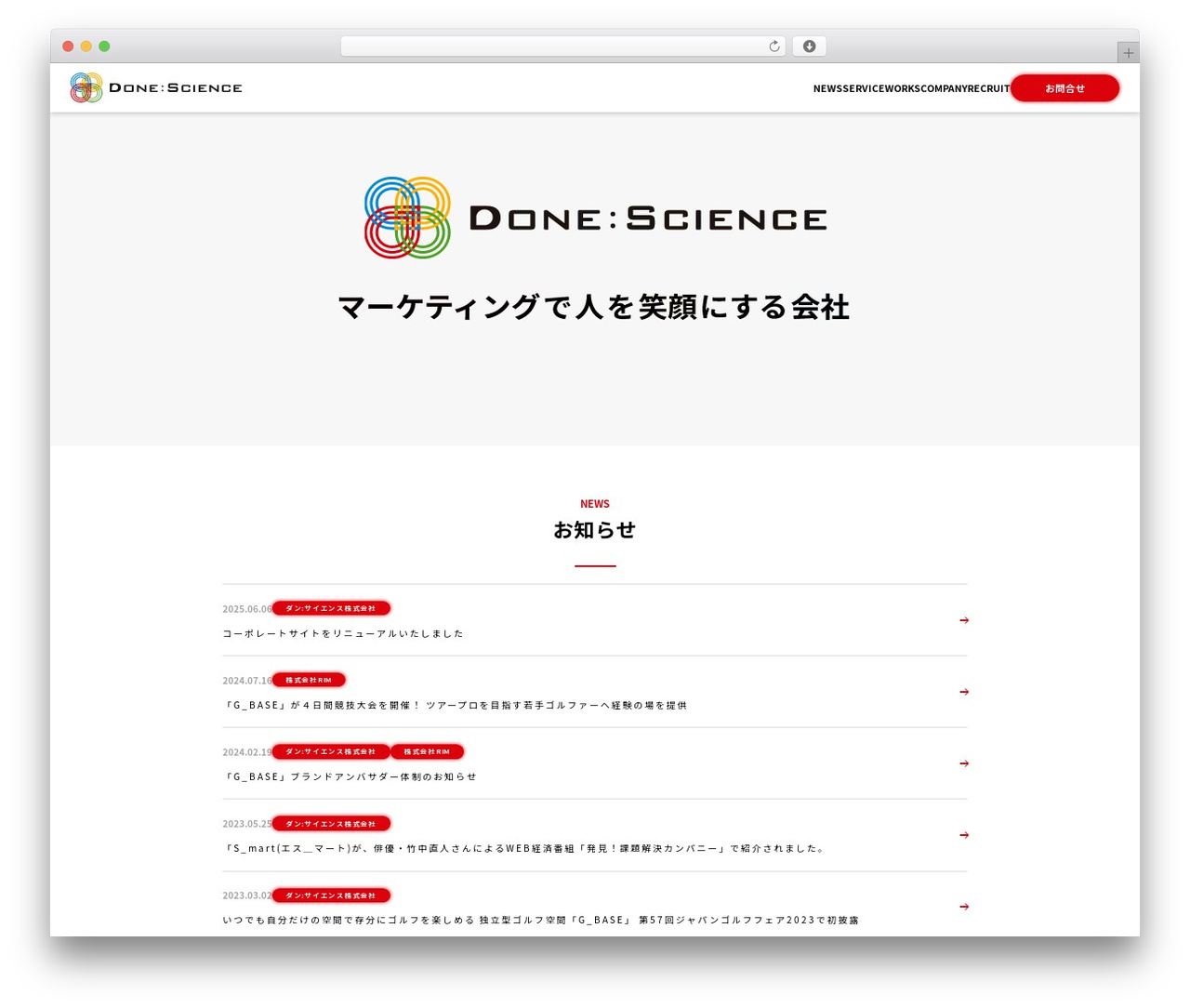This screenshot has height=1008, width=1190.
Task: Click the ダン:サイエンス株式会社 tag on the 2024.02.19 row
Action: 331,751
